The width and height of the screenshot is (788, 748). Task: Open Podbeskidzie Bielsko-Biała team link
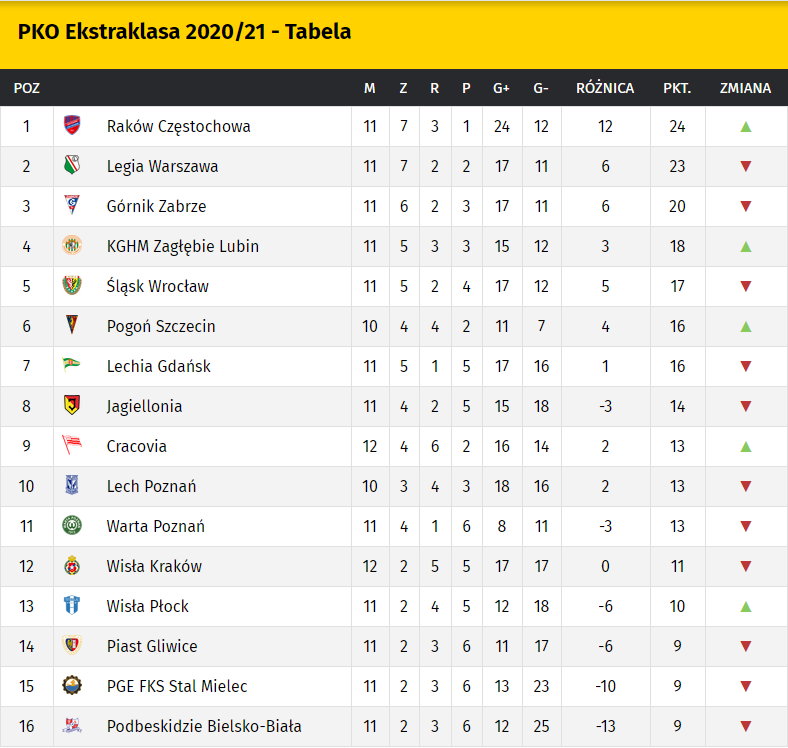point(204,726)
